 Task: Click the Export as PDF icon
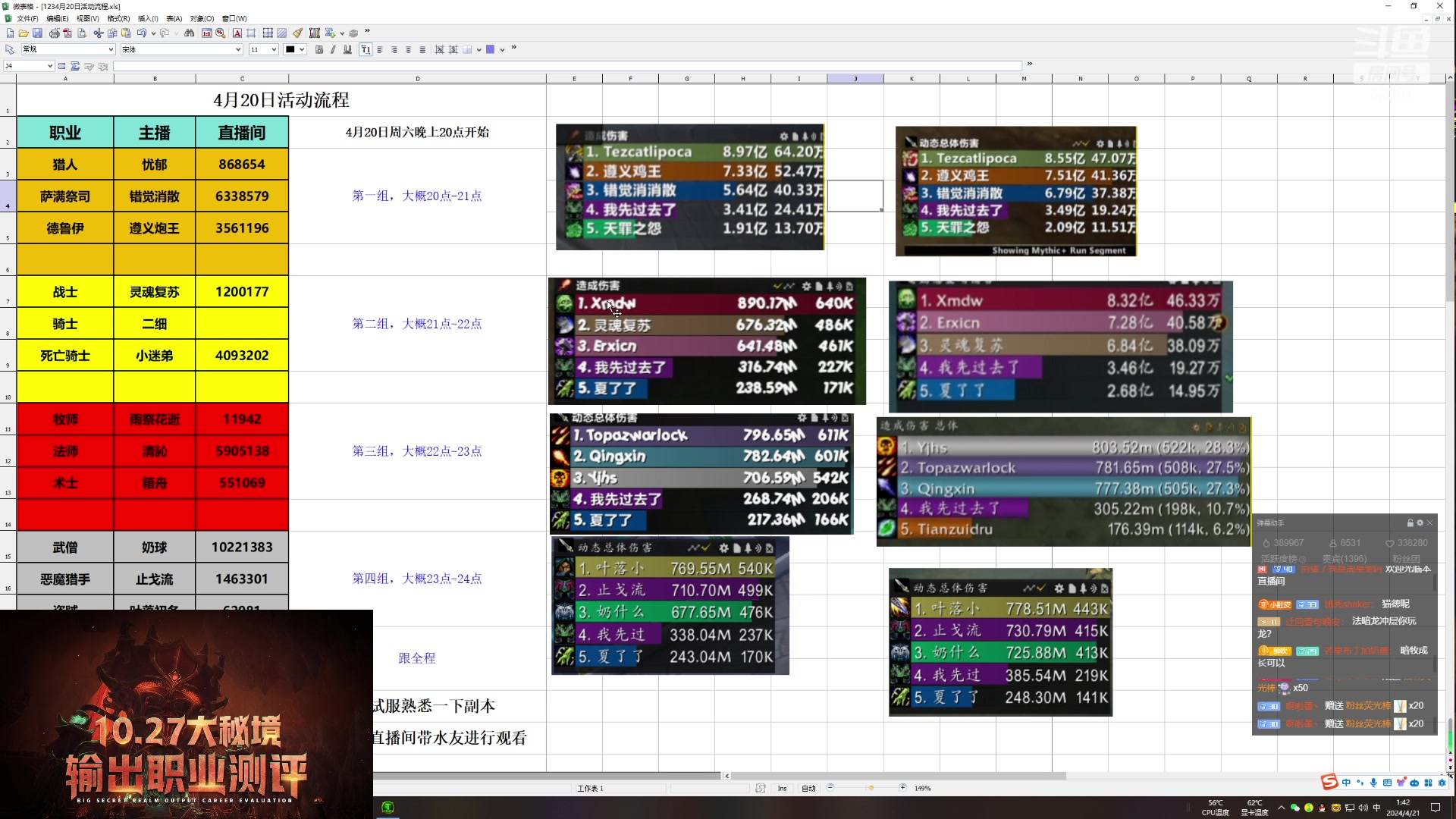point(67,33)
